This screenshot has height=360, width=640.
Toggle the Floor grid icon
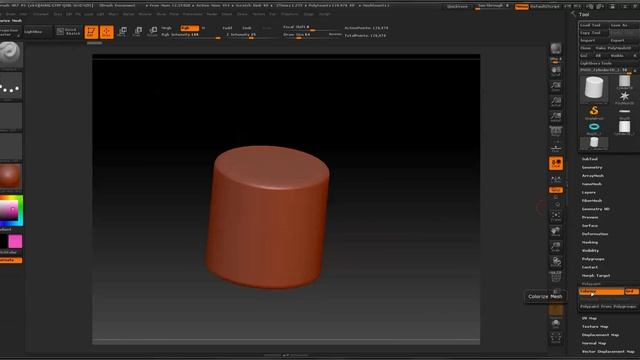(x=556, y=147)
